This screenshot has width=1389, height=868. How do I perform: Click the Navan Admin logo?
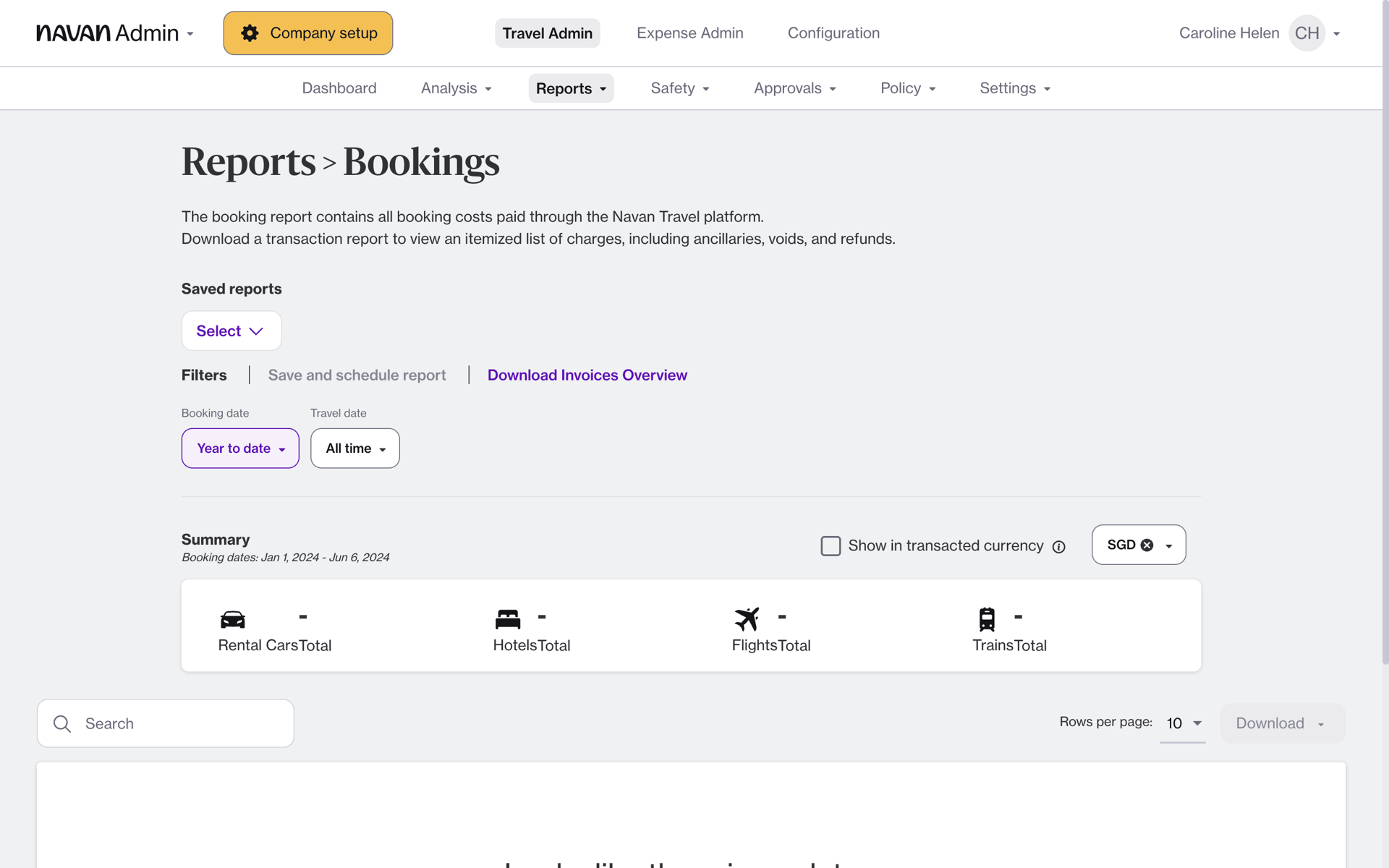point(107,33)
